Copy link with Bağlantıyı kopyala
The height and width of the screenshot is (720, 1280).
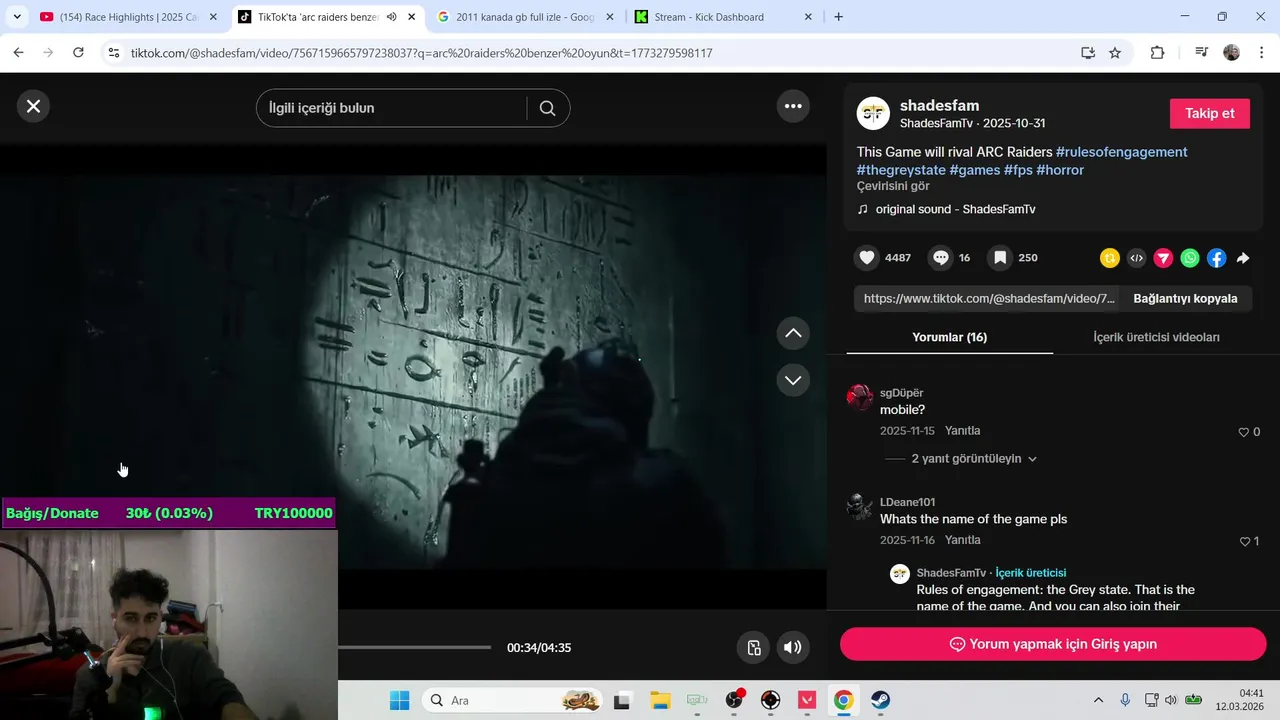coord(1185,298)
